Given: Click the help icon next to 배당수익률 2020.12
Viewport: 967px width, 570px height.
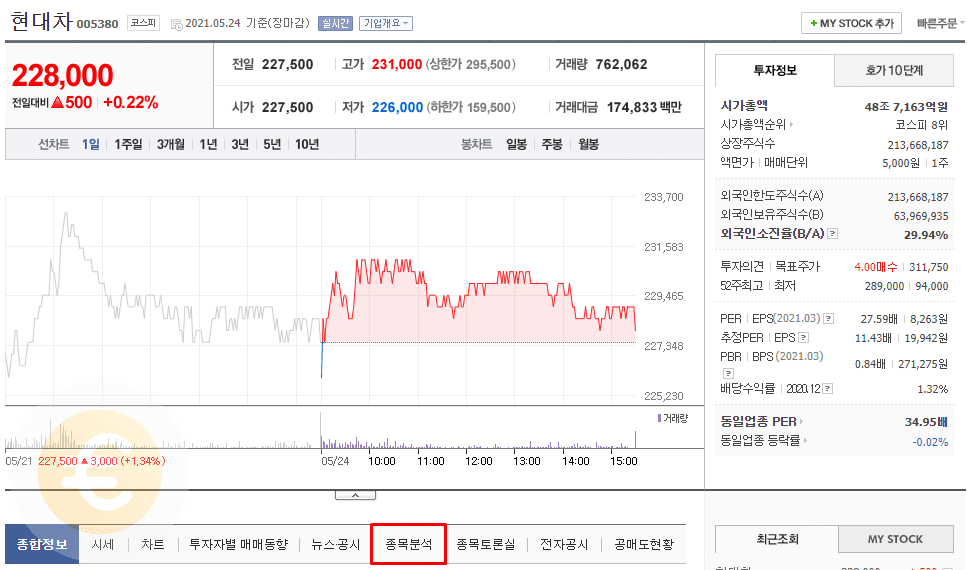Looking at the screenshot, I should tap(828, 389).
